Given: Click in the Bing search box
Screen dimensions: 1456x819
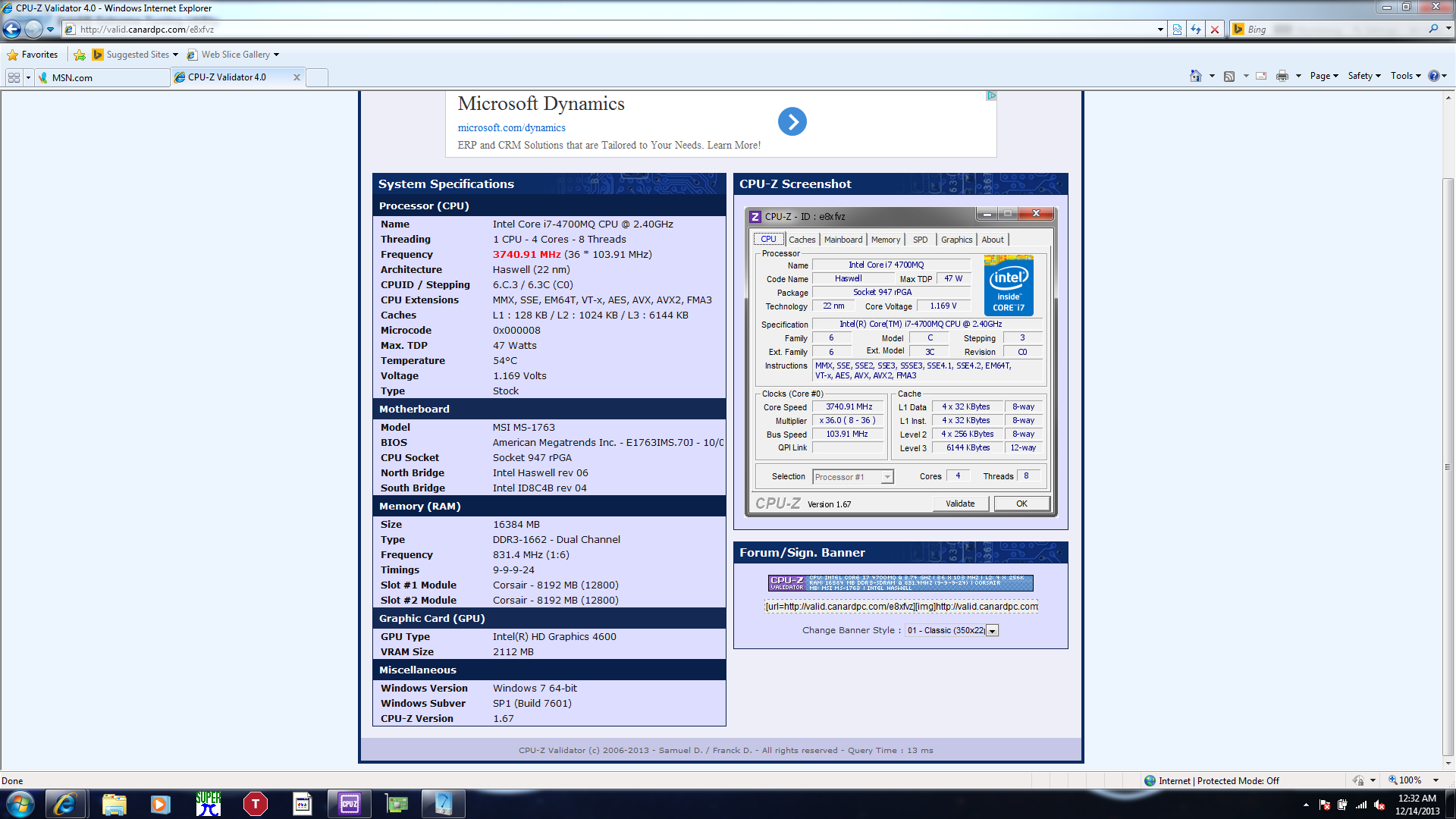Looking at the screenshot, I should point(1335,30).
